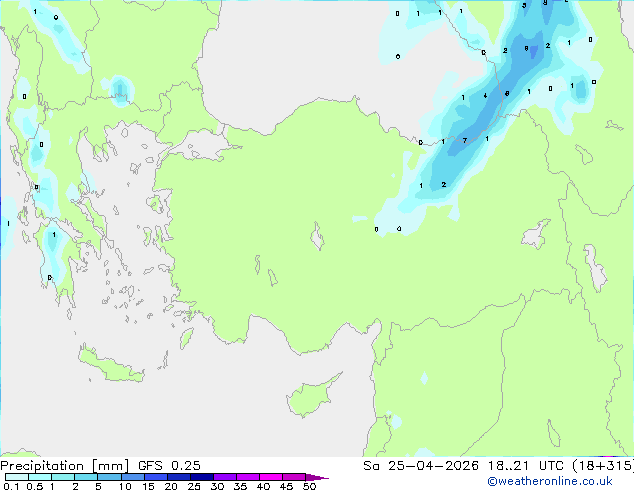This screenshot has height=490, width=634.
Task: Pick the 0.1–0.5 mm lightest legend swatch
Action: [17, 477]
